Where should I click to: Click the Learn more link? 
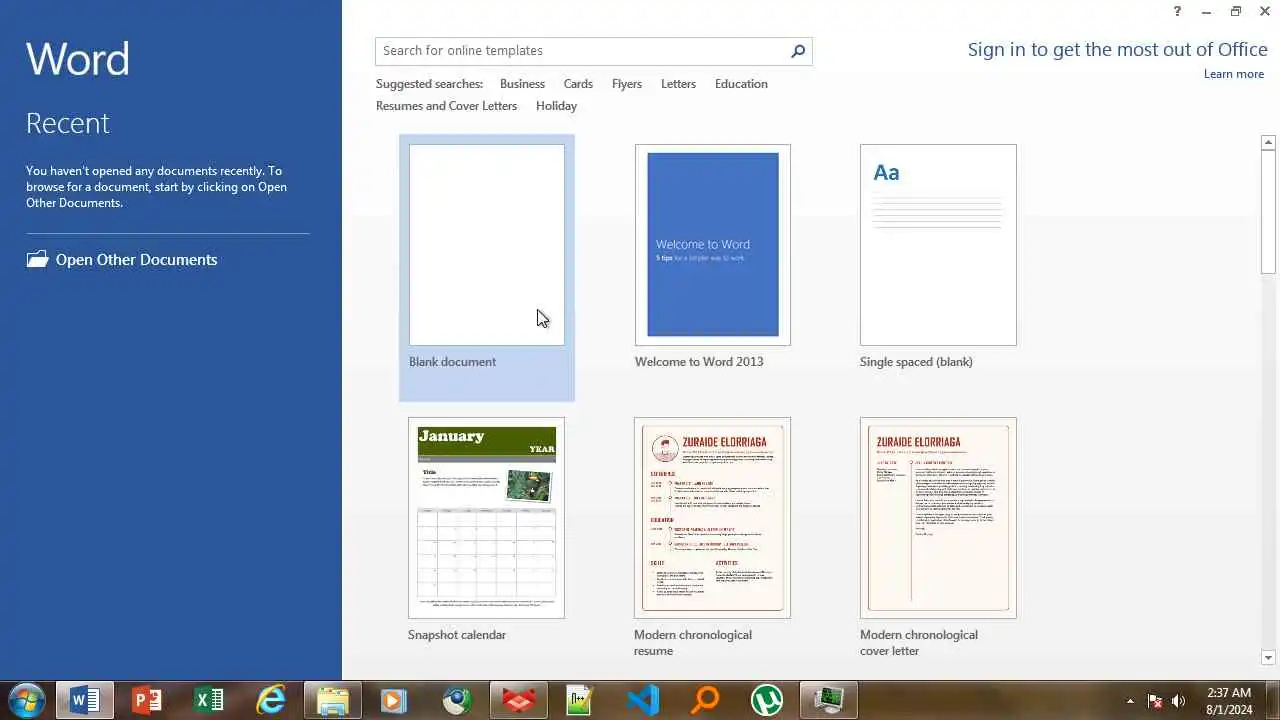(x=1233, y=74)
